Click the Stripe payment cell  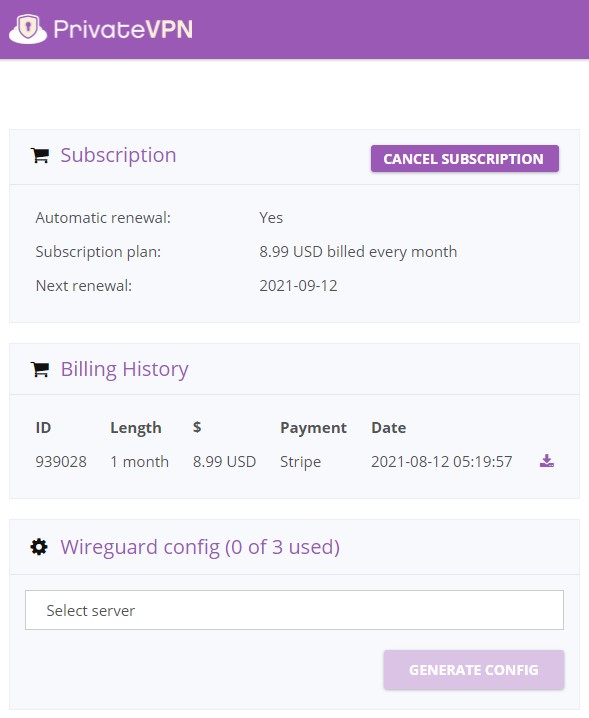point(300,461)
